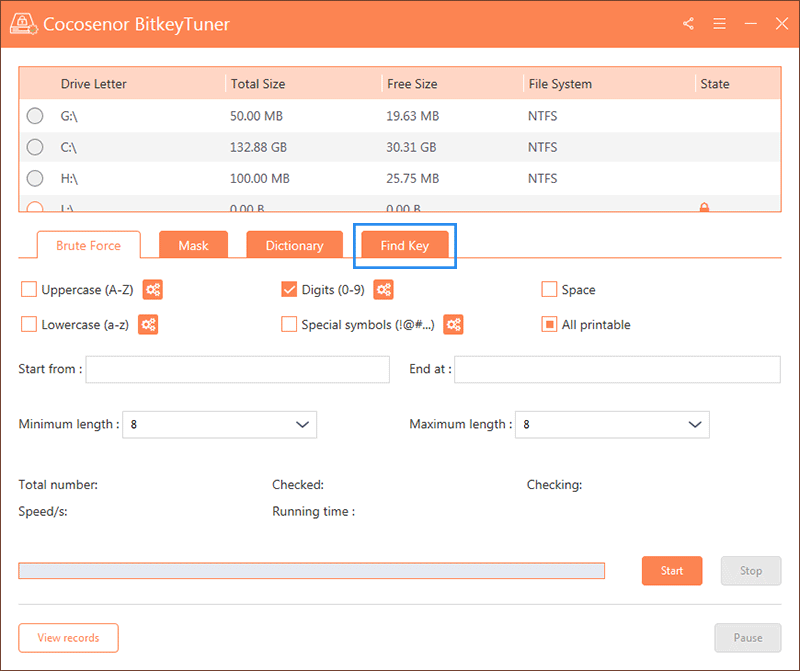Click the 50.00 MB total size cell
This screenshot has height=671, width=800.
(x=256, y=116)
